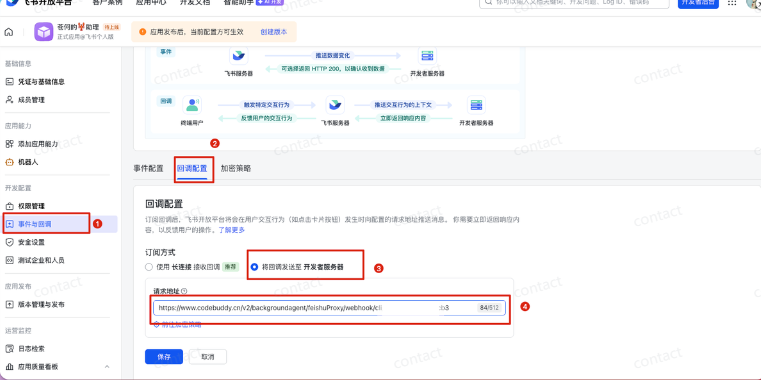Screen dimensions: 761x380
Task: Switch to the 事件配置 tab
Action: (x=149, y=168)
